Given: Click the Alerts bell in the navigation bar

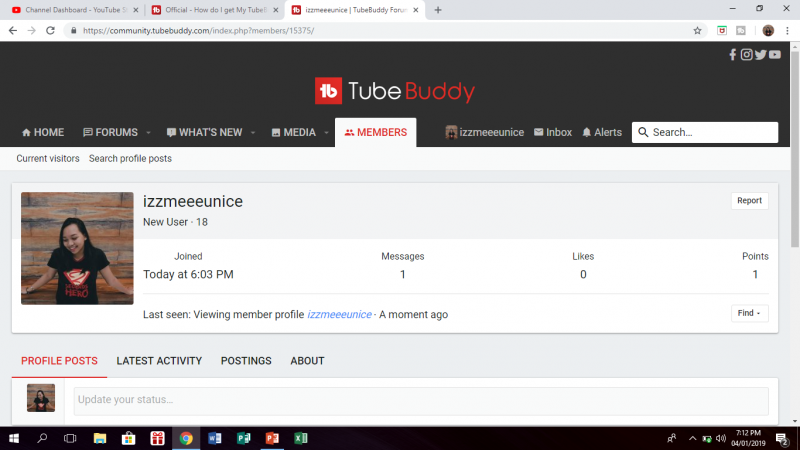Looking at the screenshot, I should click(601, 132).
